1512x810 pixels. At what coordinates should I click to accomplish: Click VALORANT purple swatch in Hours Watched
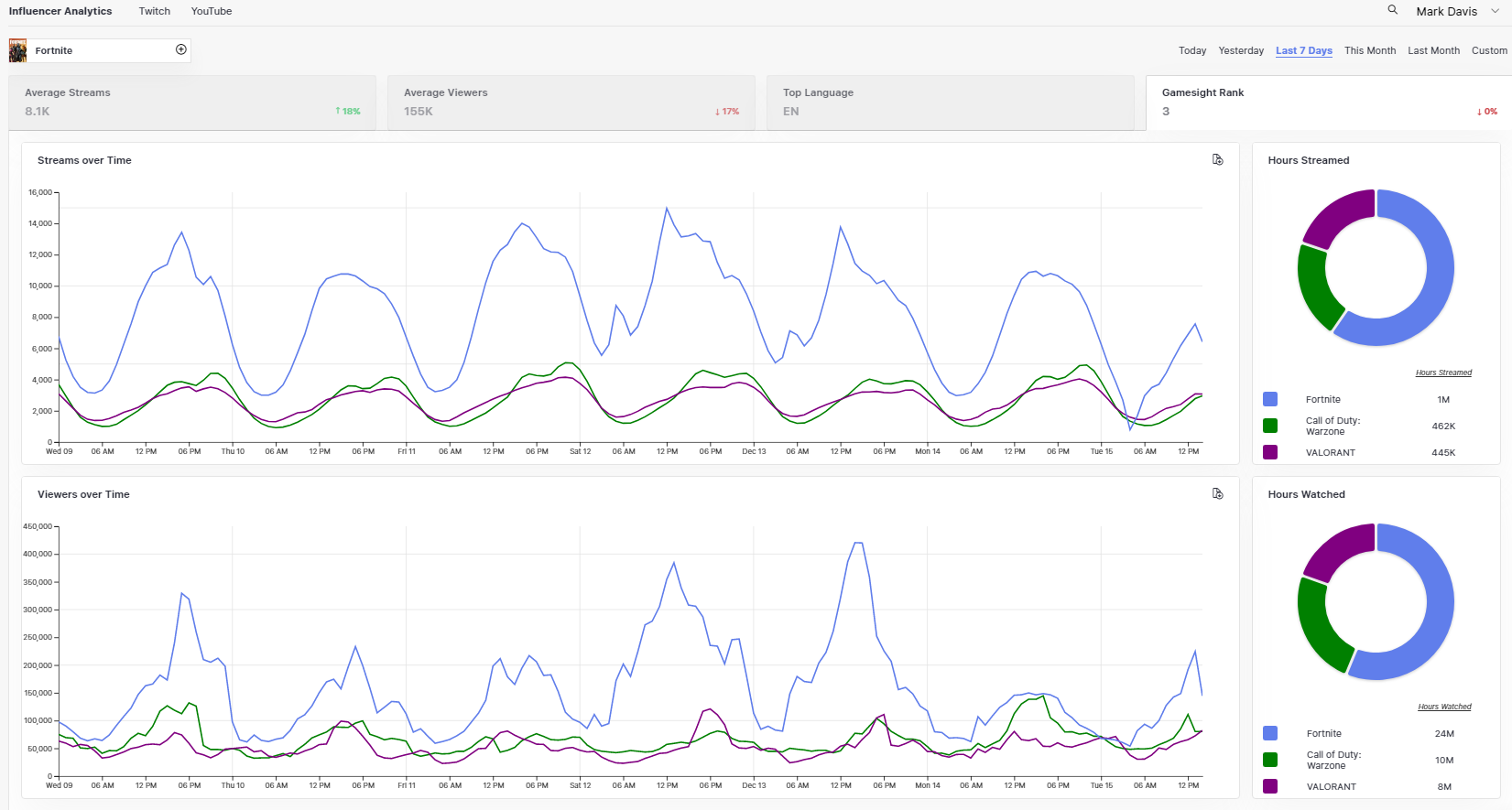[1270, 786]
